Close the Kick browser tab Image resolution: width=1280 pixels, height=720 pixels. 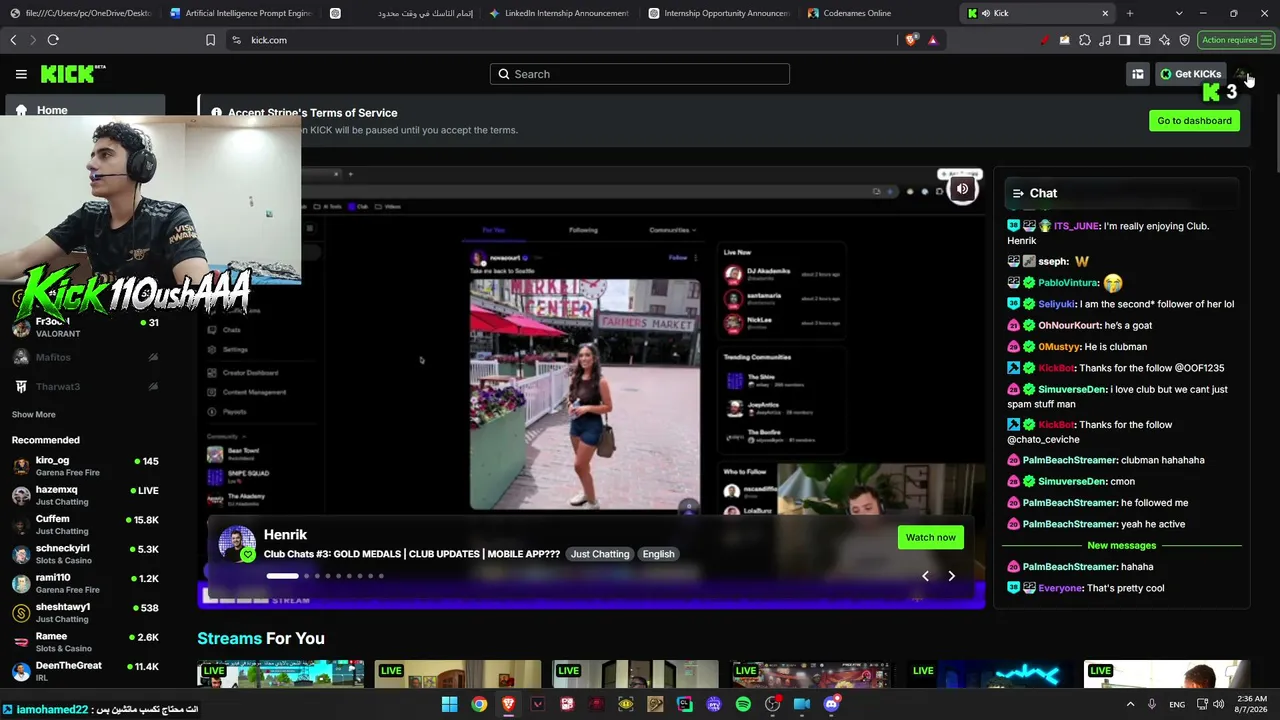coord(1105,13)
